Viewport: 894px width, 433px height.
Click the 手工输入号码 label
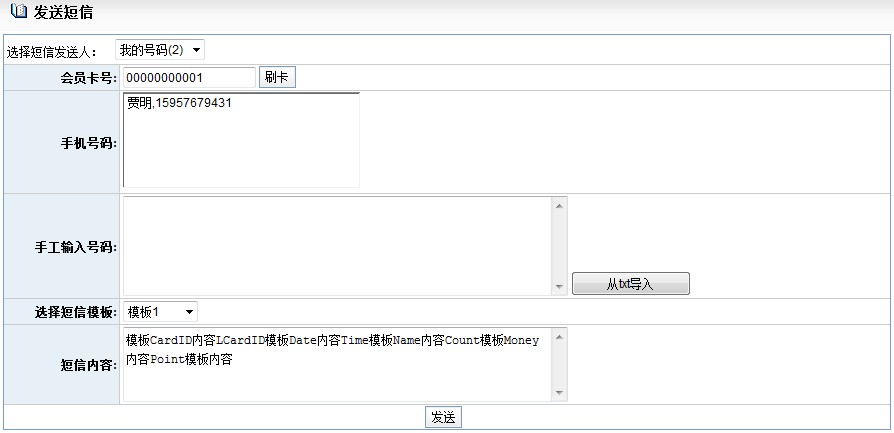76,247
